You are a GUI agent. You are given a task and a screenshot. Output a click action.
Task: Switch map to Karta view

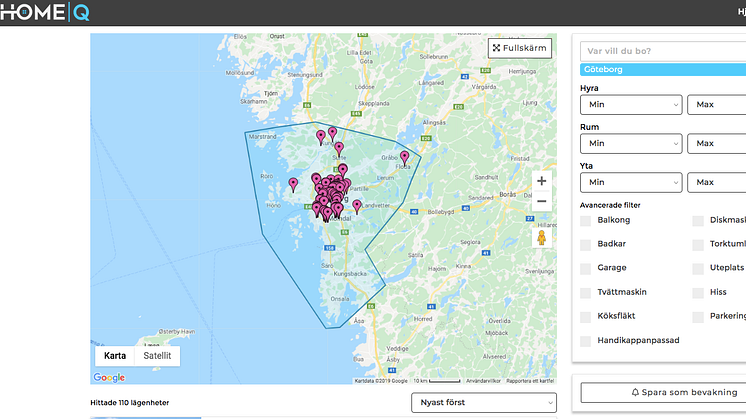coord(115,356)
